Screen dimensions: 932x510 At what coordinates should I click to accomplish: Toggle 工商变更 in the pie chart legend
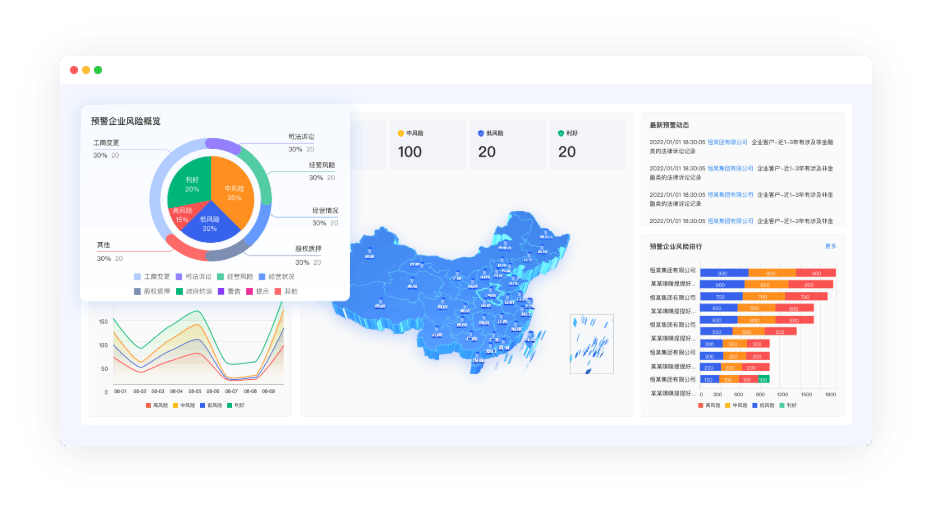152,276
